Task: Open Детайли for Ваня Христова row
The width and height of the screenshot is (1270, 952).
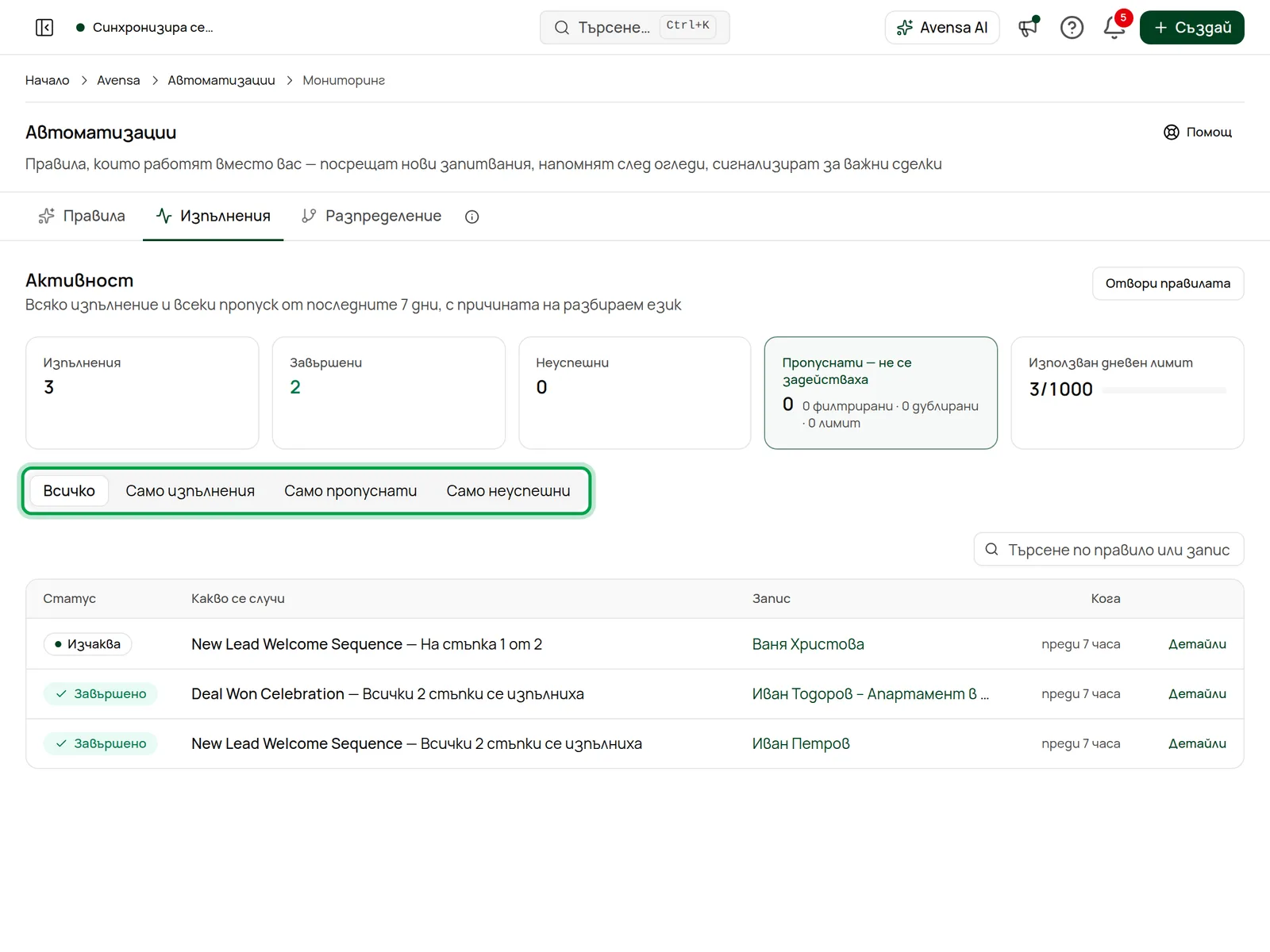Action: click(1197, 644)
